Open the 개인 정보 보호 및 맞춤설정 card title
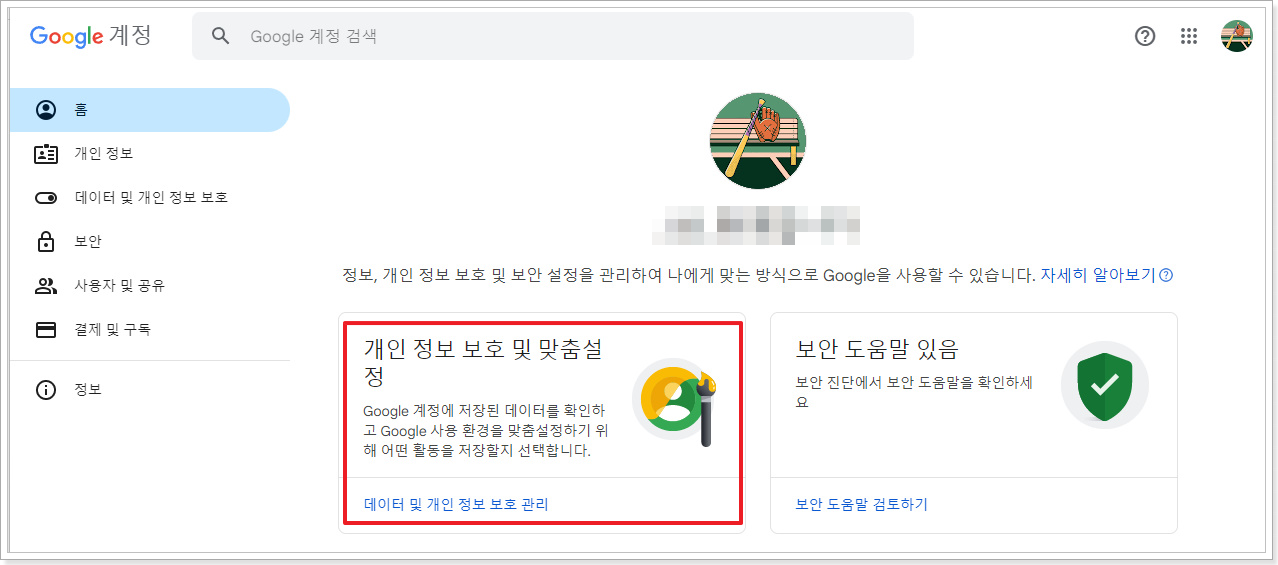 tap(482, 363)
